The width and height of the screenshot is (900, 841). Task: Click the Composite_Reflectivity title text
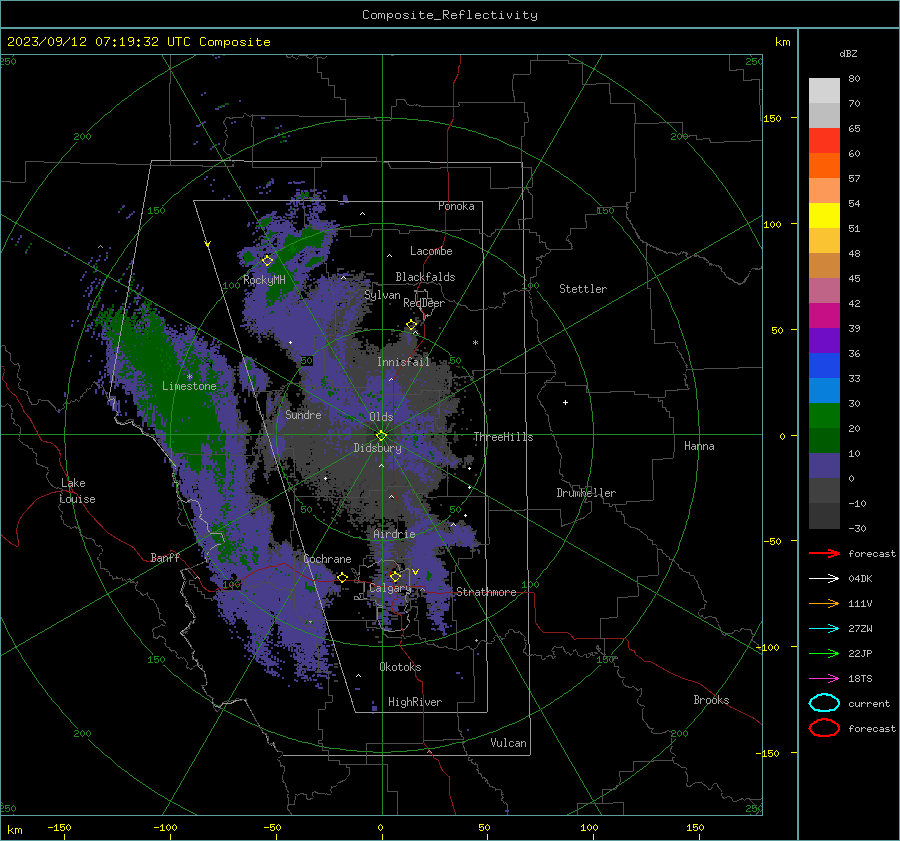[x=449, y=15]
